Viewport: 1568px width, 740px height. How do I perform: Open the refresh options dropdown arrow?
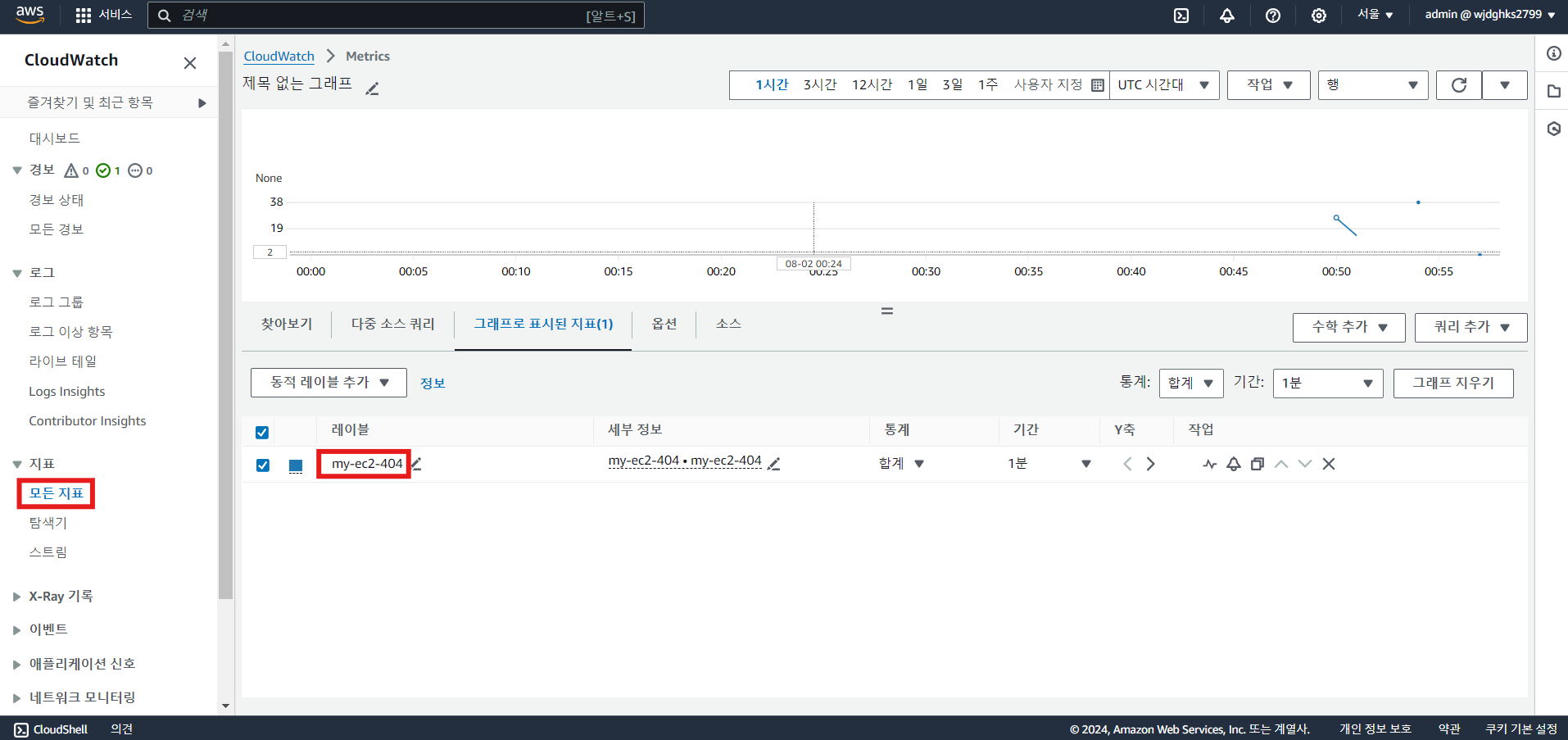(1505, 85)
